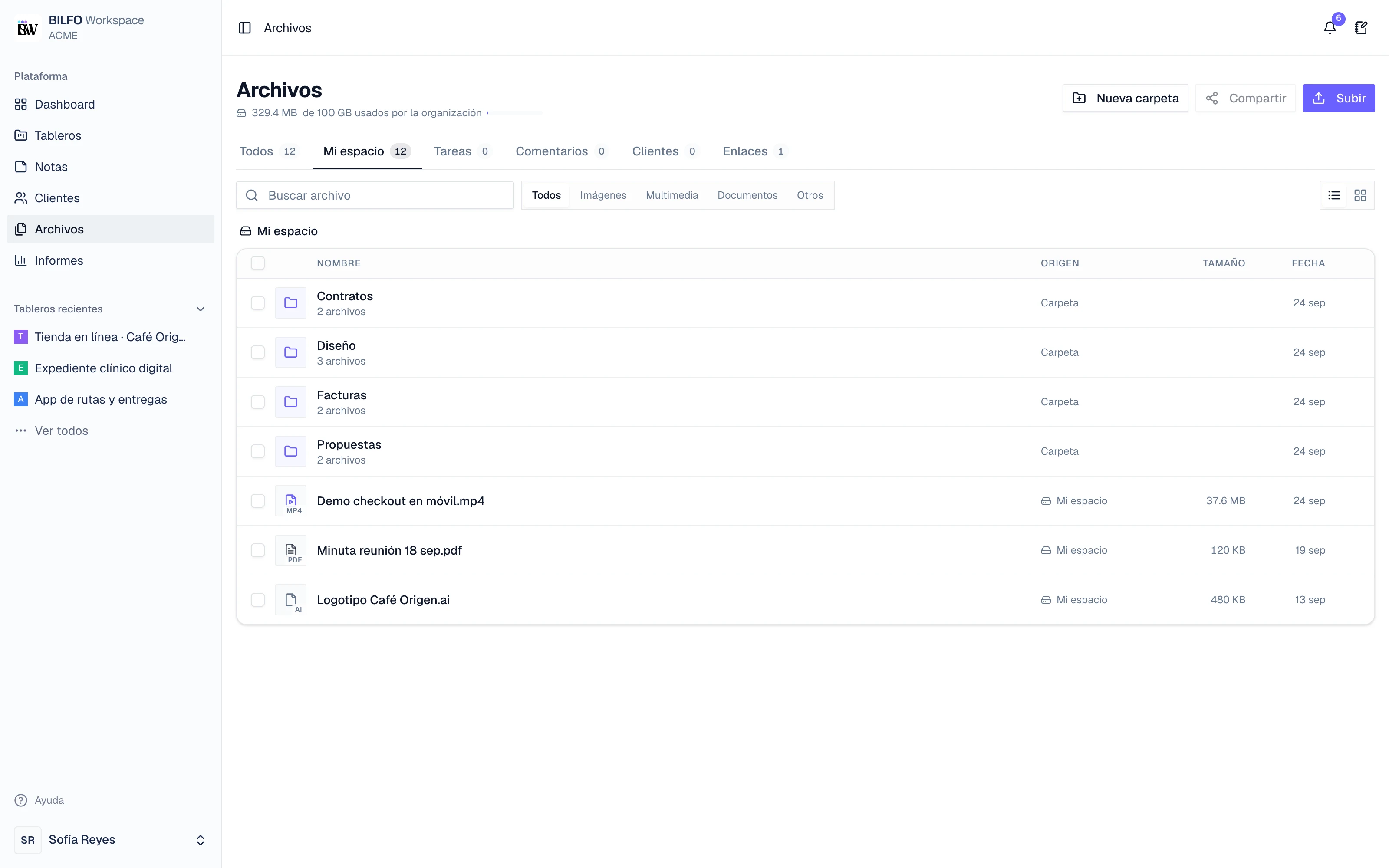
Task: Tick the checkbox for Logotipo Café Origen.ai
Action: point(258,599)
